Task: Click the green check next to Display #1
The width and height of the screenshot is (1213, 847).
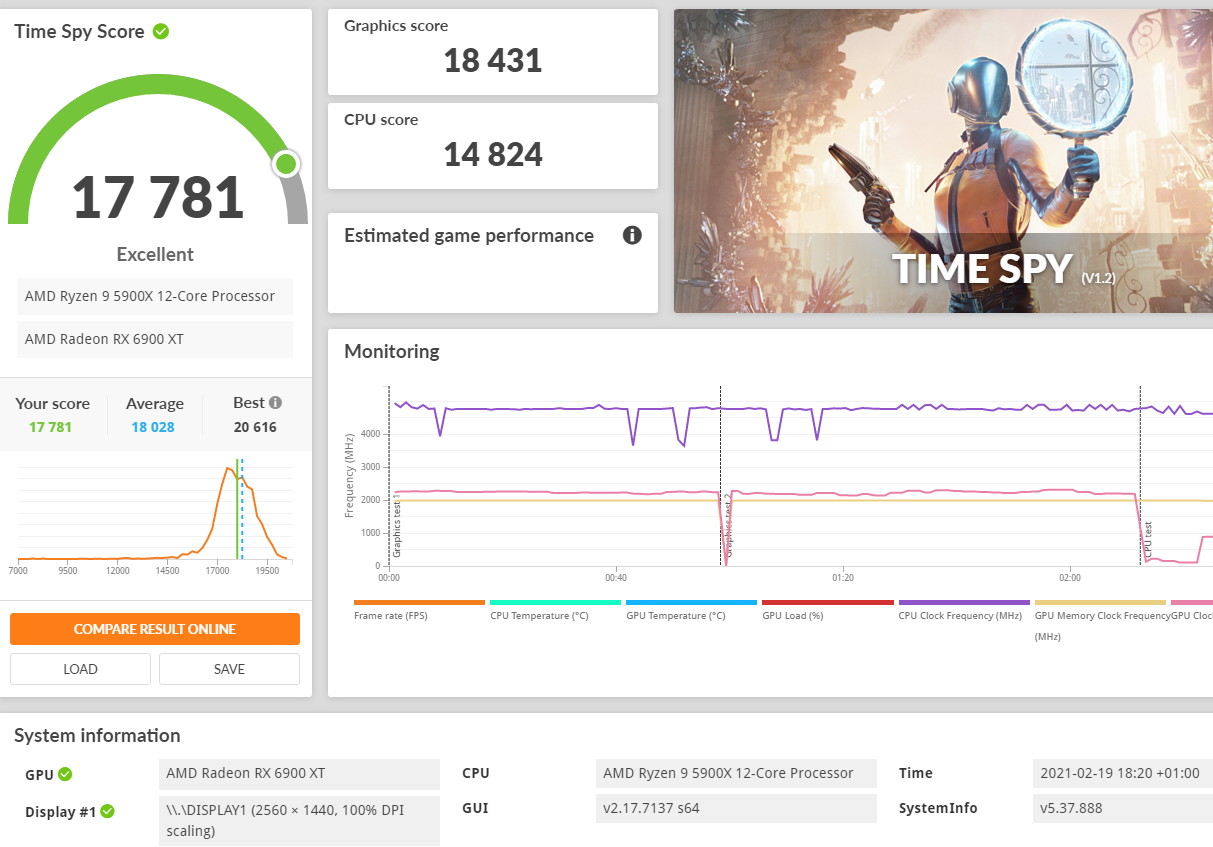Action: click(107, 811)
